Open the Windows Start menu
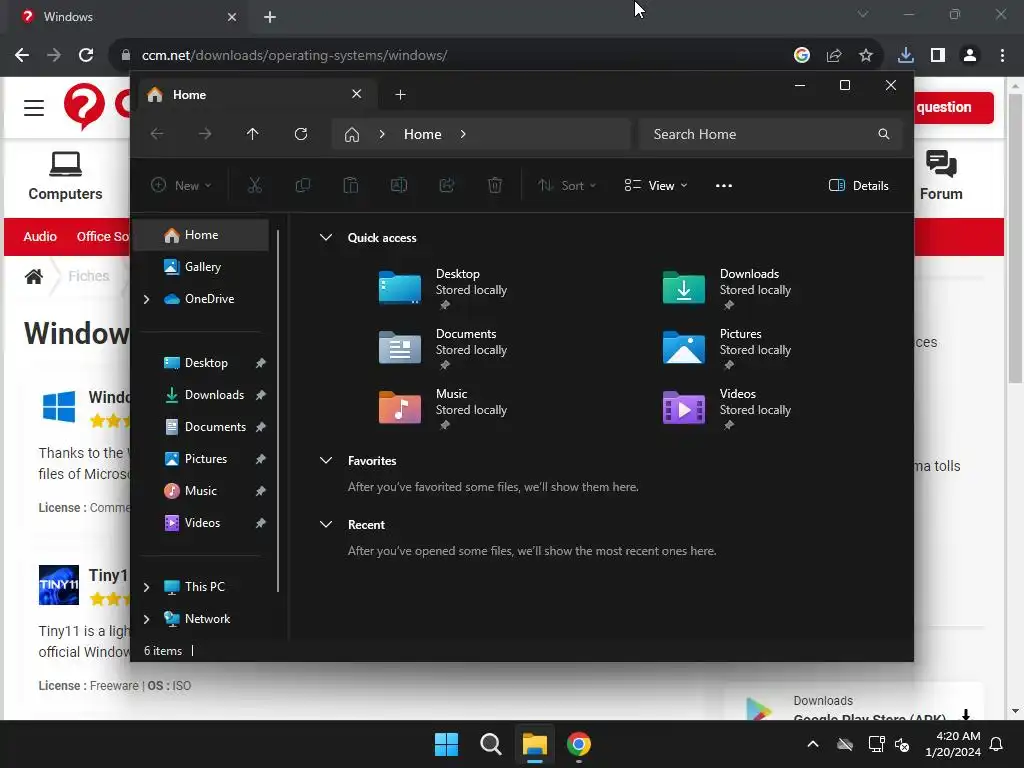 pos(447,744)
